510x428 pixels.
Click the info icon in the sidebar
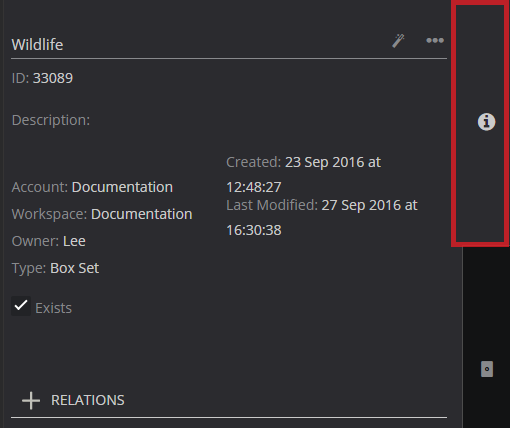click(486, 122)
